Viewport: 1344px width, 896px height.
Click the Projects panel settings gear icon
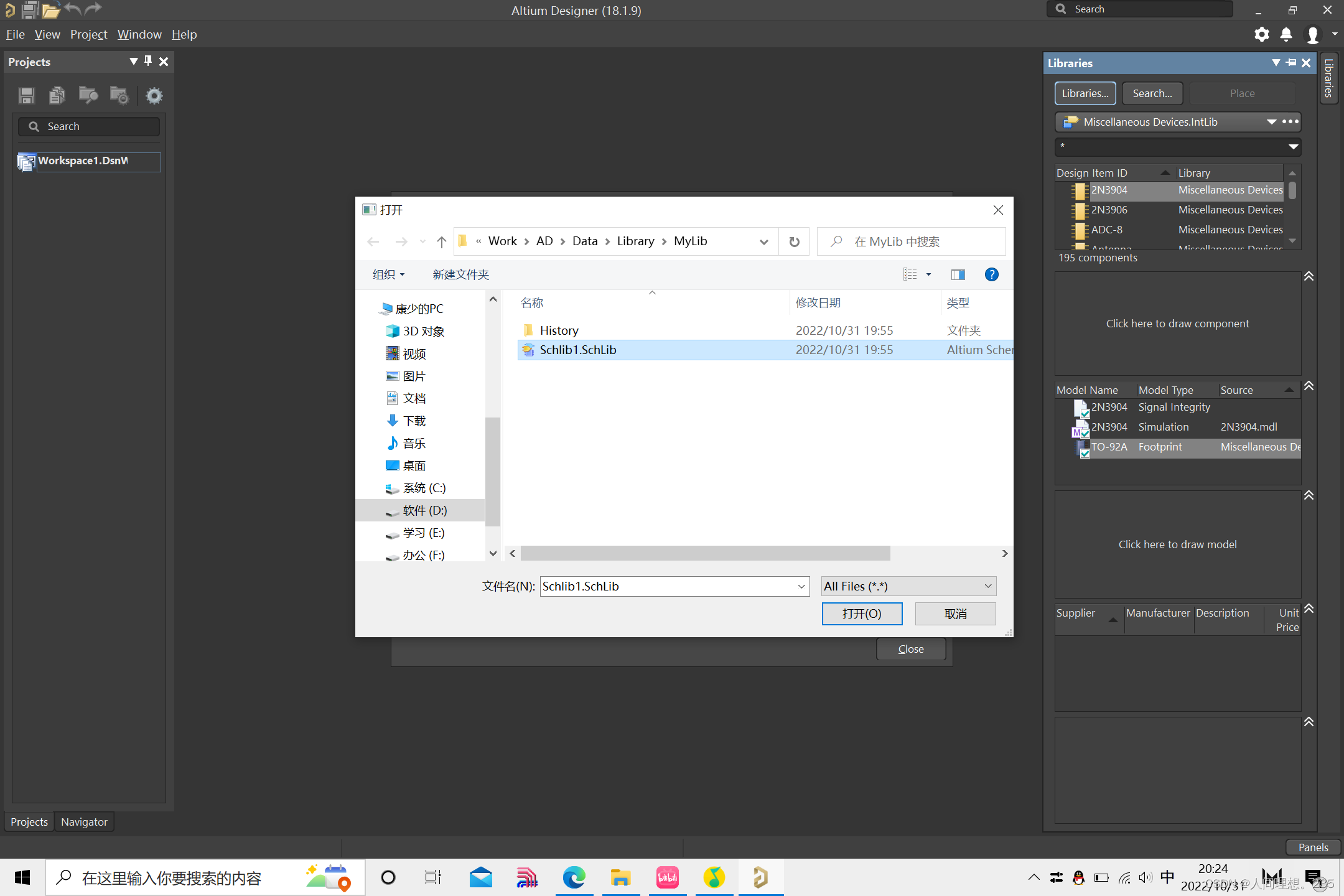tap(154, 95)
